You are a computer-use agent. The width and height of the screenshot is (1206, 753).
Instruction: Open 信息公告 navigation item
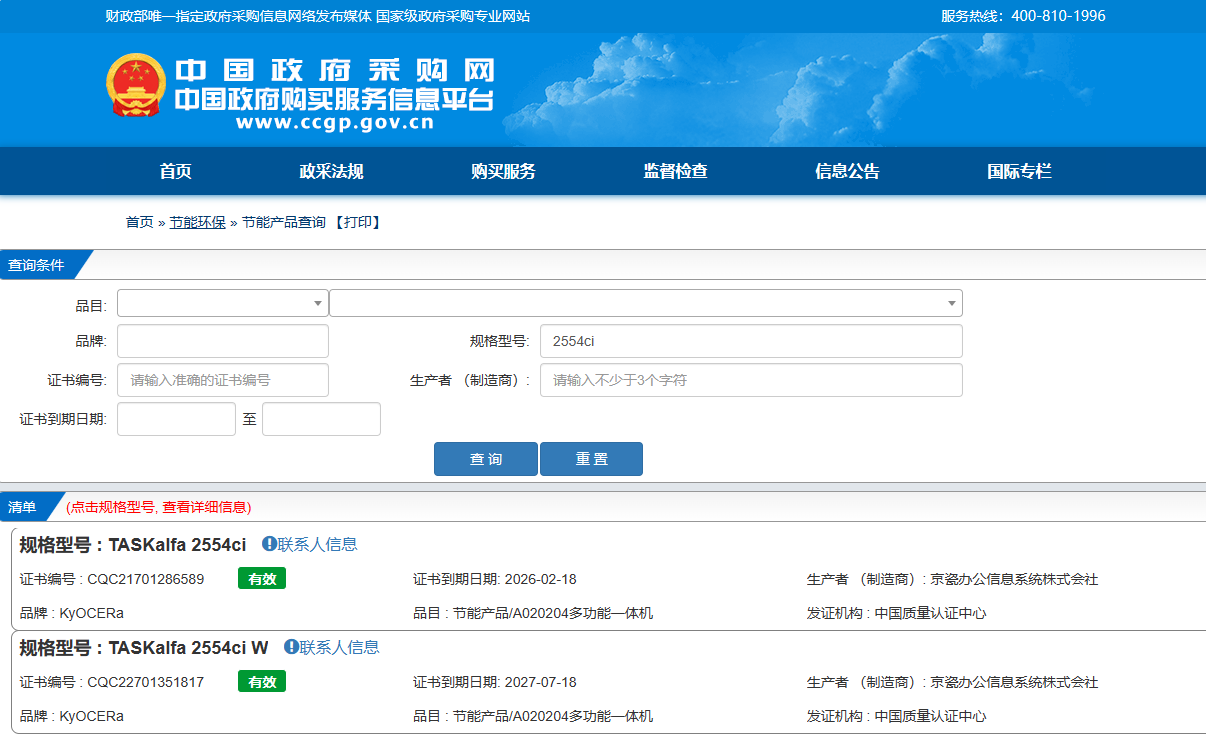tap(847, 171)
